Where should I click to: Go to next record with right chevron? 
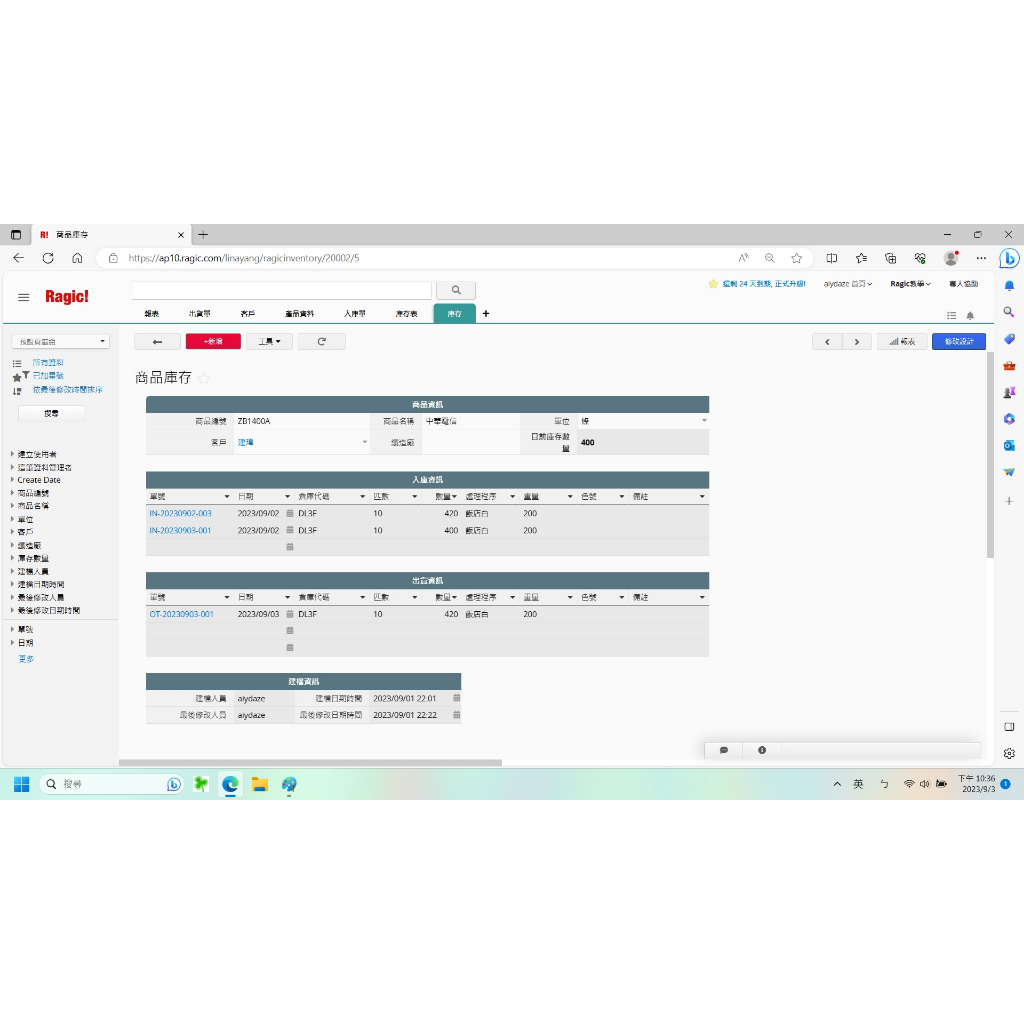(857, 342)
